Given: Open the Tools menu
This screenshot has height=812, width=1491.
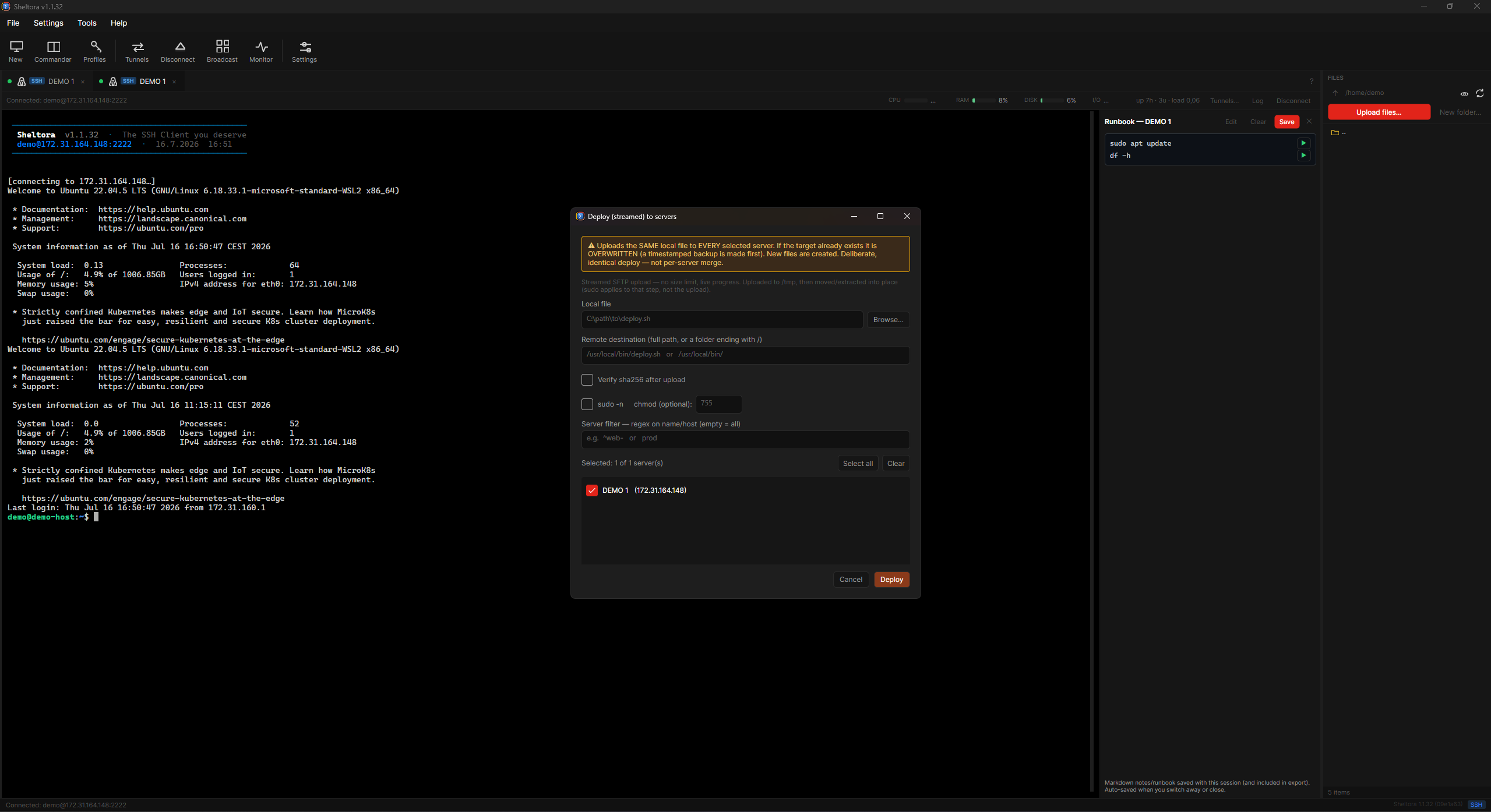Looking at the screenshot, I should (x=87, y=23).
